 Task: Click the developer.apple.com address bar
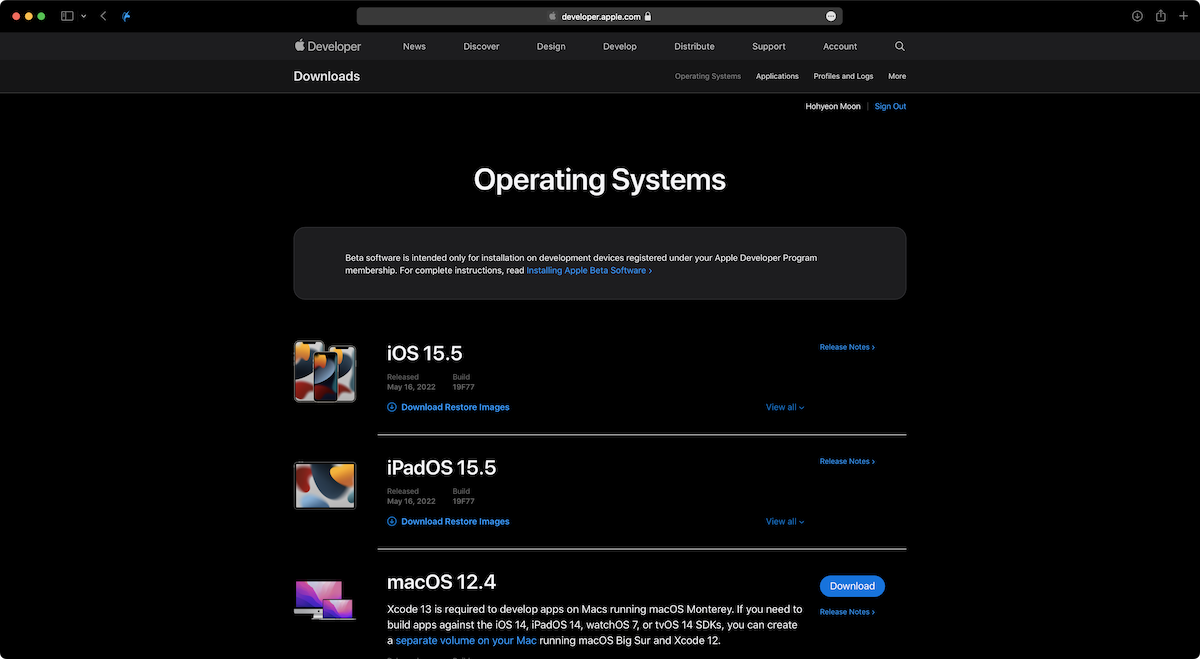(x=600, y=16)
